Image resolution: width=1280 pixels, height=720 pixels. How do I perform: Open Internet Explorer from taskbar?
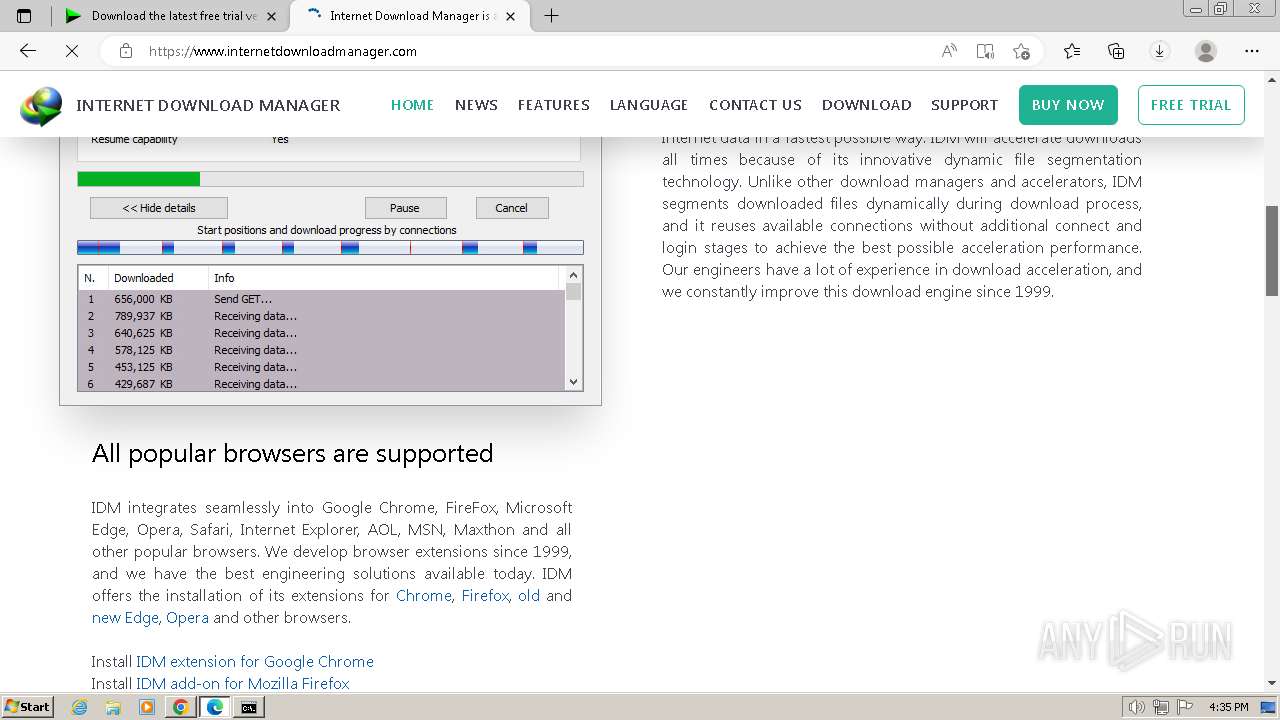[x=80, y=707]
